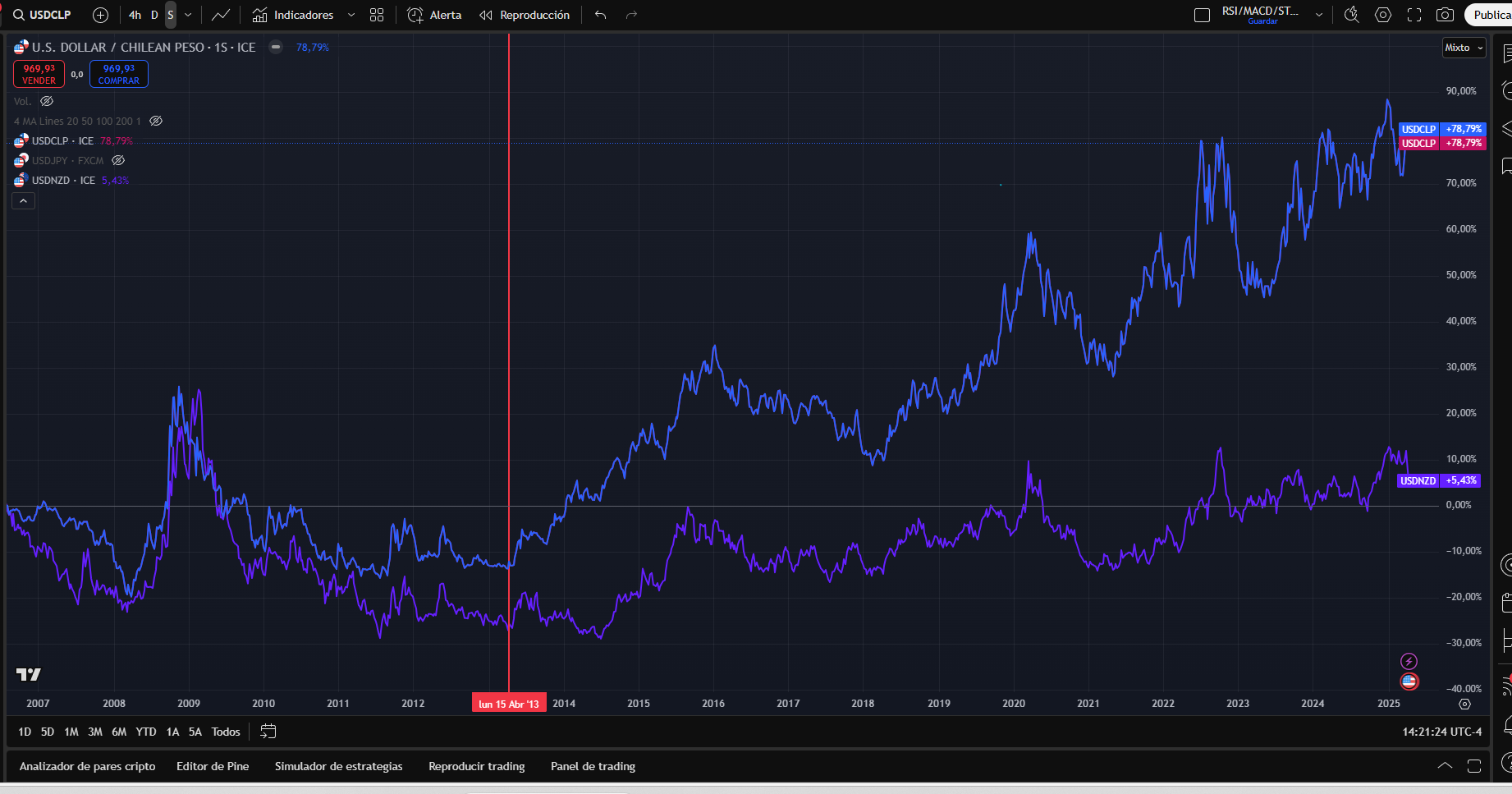Take a chart snapshot with camera icon
This screenshot has width=1512, height=794.
(x=1445, y=15)
